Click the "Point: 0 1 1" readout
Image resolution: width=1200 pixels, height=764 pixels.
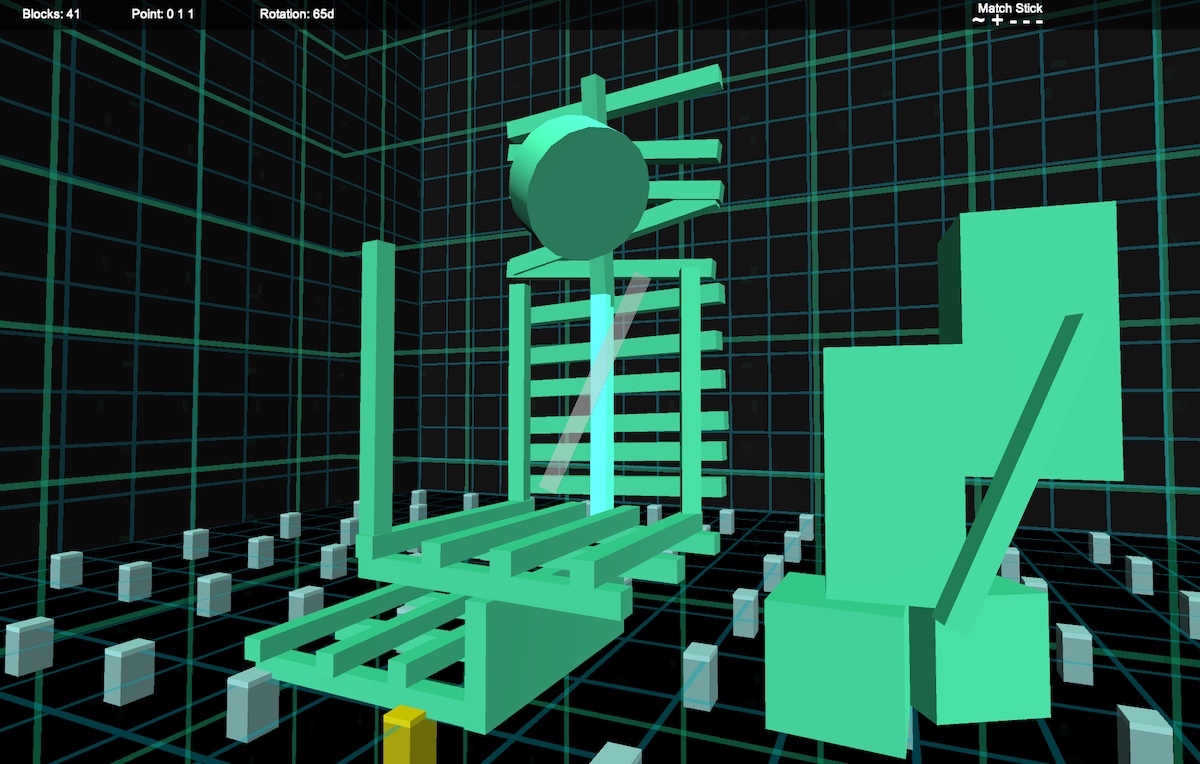tap(163, 14)
